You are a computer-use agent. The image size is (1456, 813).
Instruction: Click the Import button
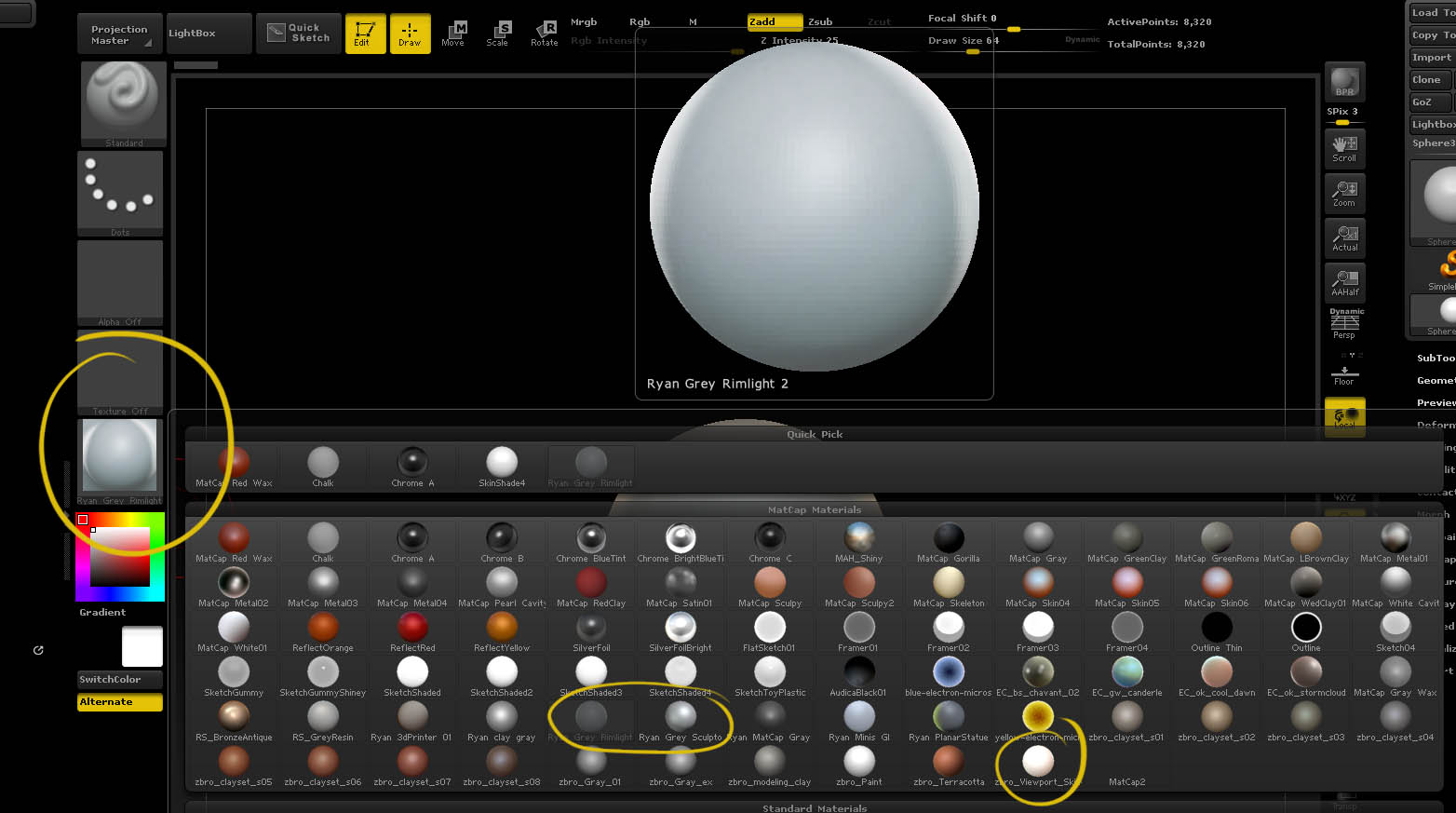pyautogui.click(x=1432, y=58)
